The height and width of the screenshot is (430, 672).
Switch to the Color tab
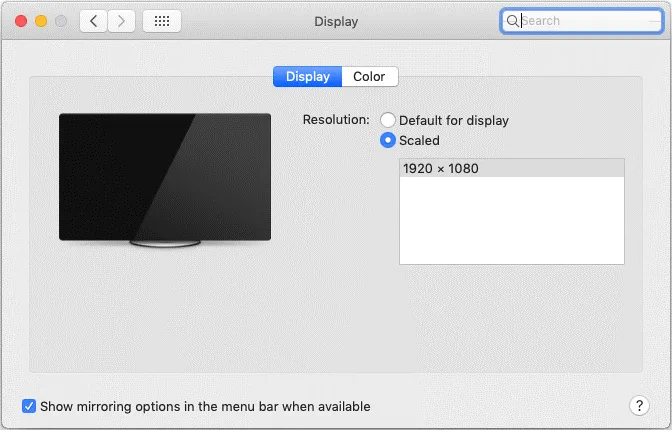point(369,77)
